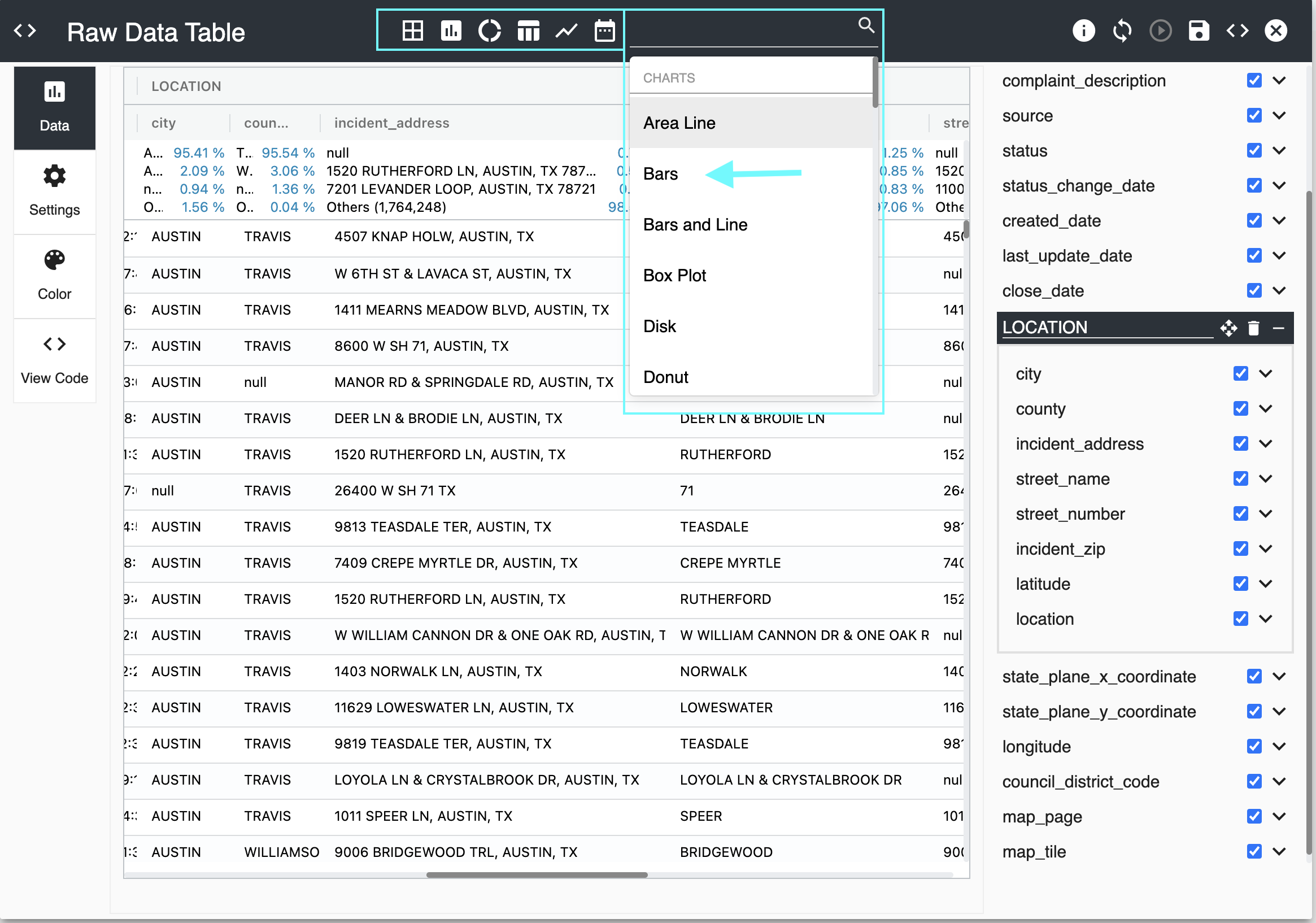Click the line trend chart icon
Screen dimensions: 1316x923
[x=566, y=31]
